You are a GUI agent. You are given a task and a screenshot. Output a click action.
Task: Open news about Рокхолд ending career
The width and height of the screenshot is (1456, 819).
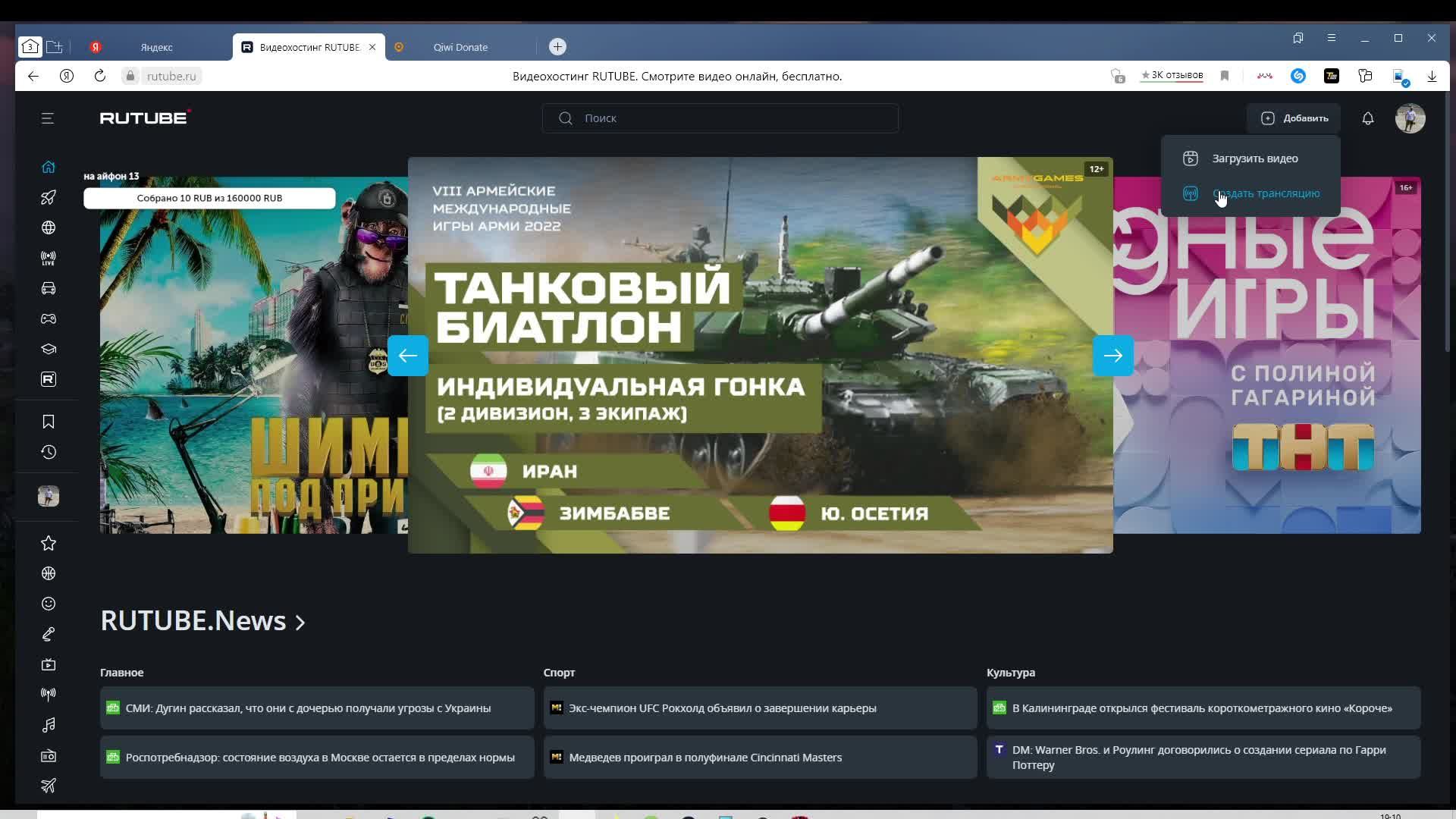pos(722,708)
